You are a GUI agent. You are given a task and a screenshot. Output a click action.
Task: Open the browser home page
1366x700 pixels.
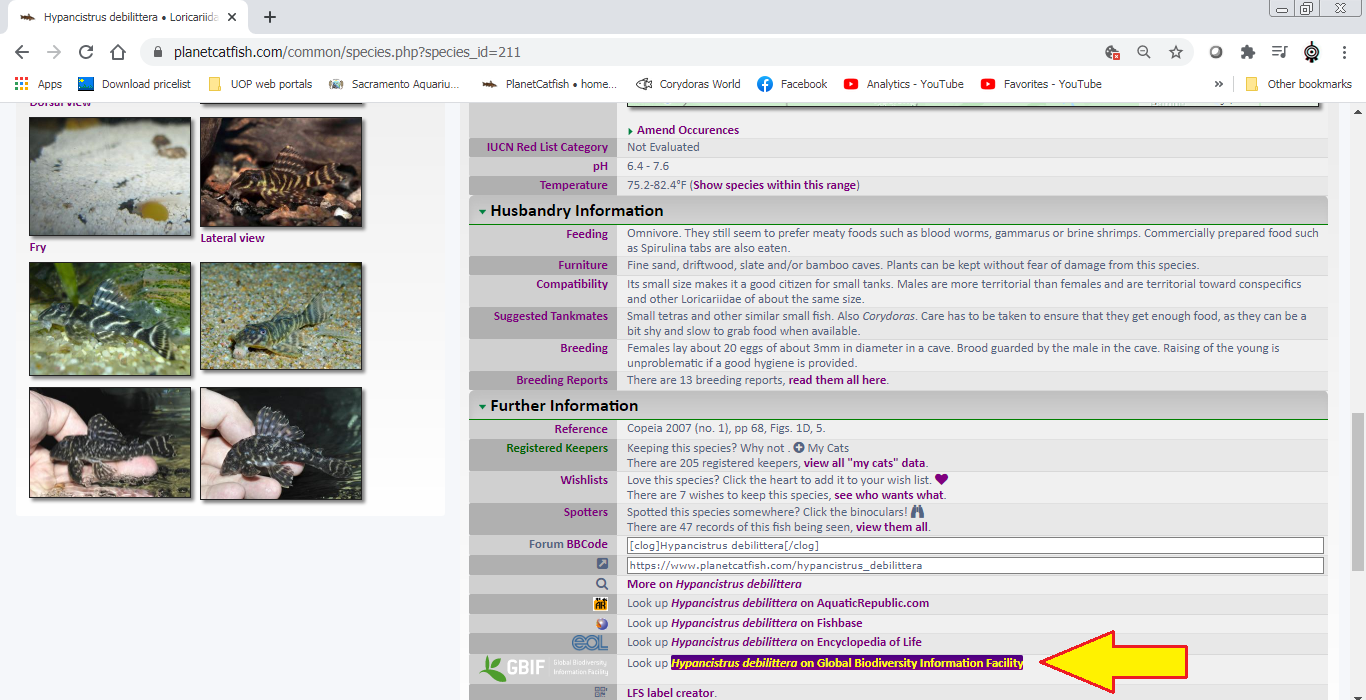118,52
